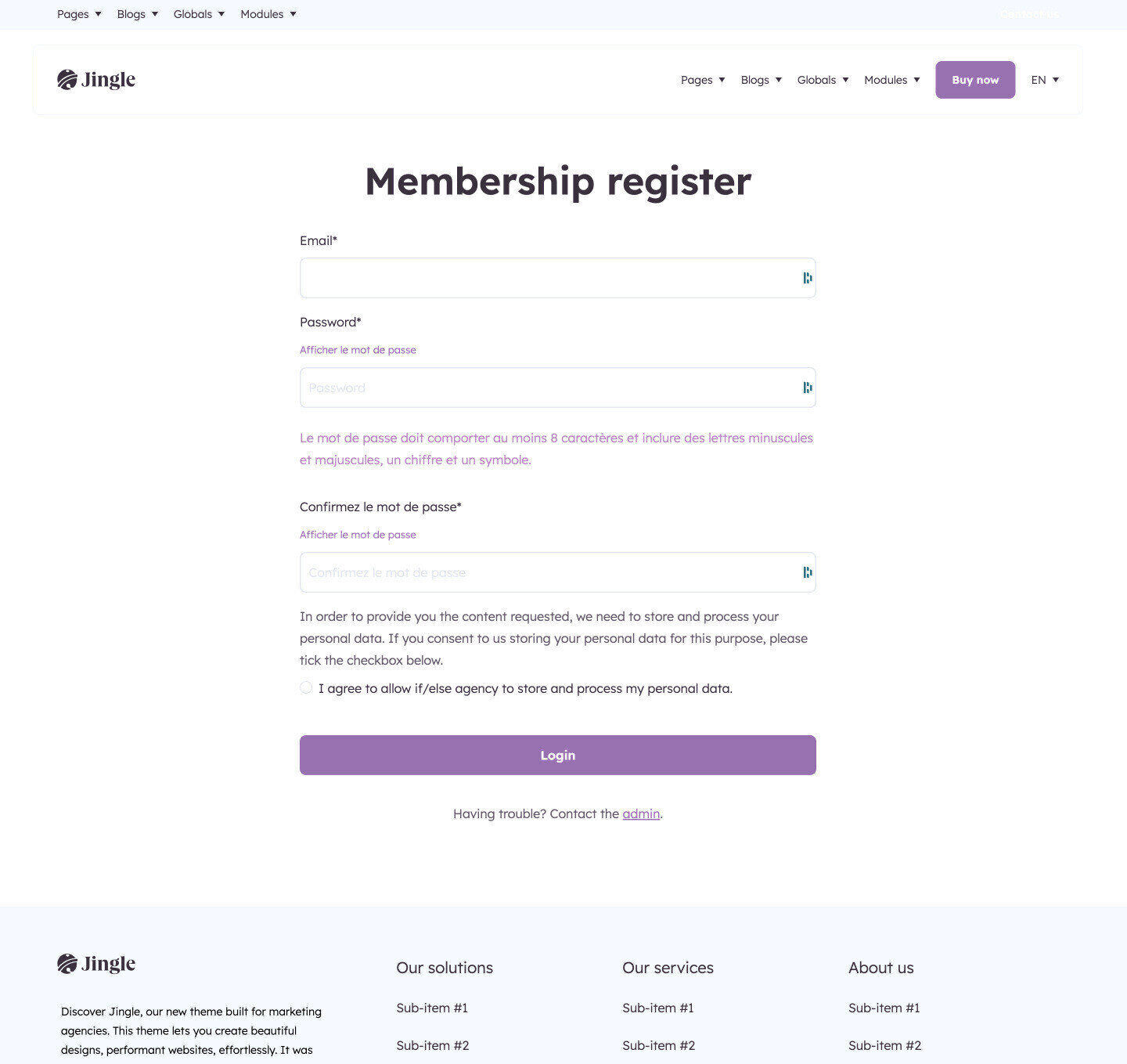Click the password manager icon in Password field
This screenshot has height=1064, width=1127.
807,388
